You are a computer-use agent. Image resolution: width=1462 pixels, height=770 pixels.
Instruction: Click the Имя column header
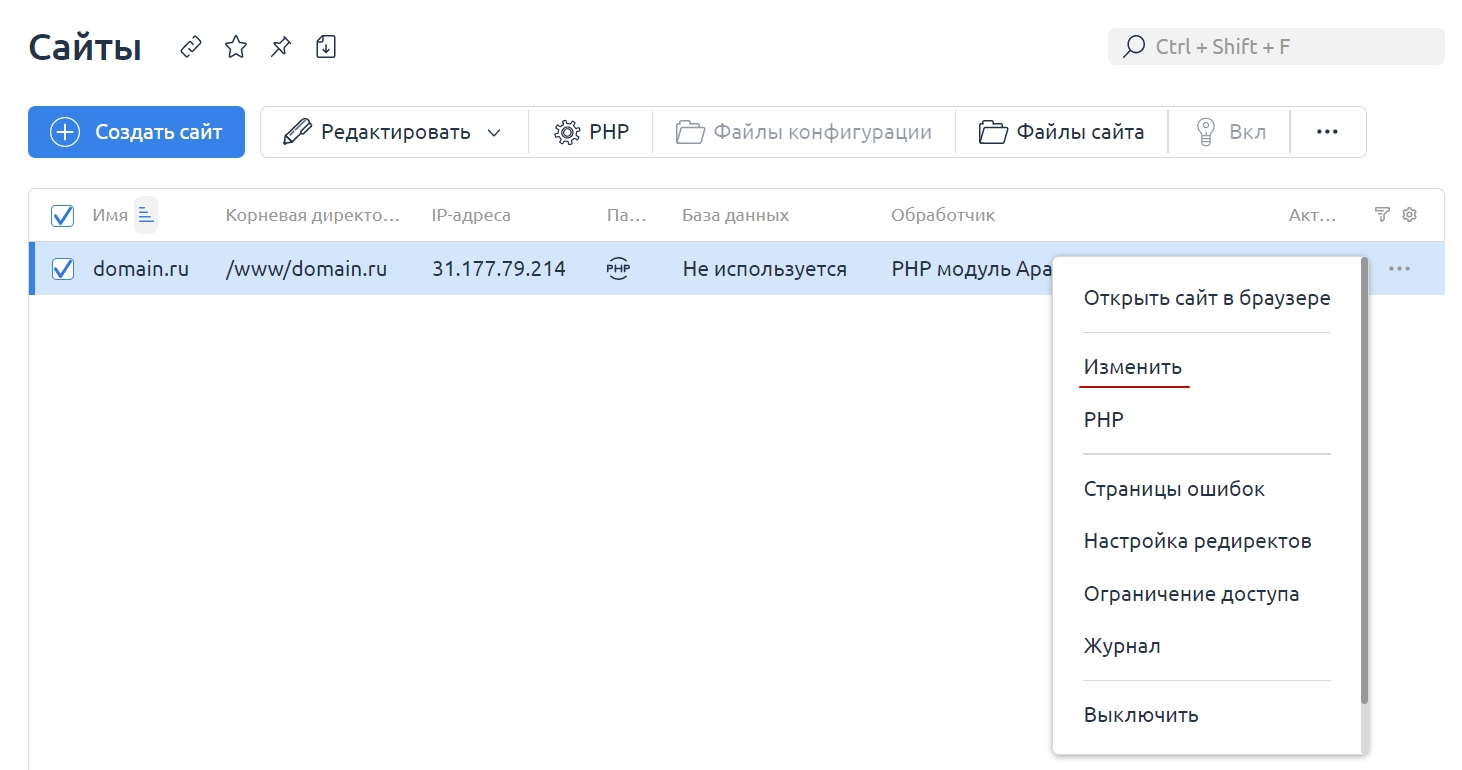click(x=110, y=215)
